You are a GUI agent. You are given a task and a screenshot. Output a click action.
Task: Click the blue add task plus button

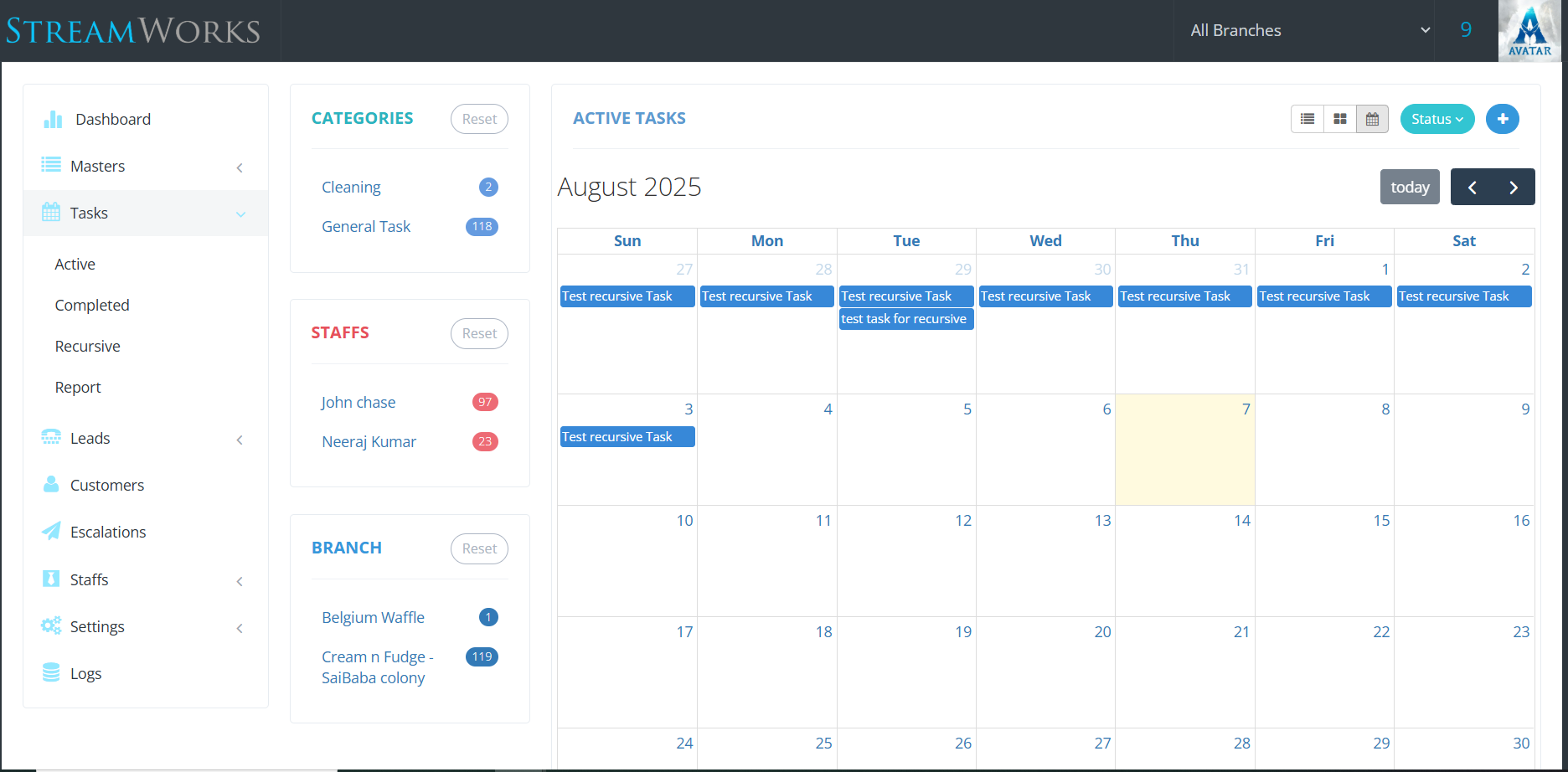click(1502, 119)
